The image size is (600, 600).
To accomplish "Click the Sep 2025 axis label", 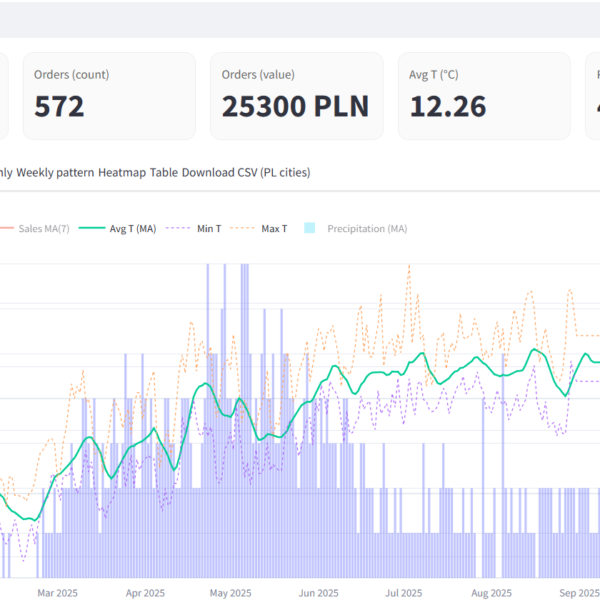I will (x=576, y=592).
